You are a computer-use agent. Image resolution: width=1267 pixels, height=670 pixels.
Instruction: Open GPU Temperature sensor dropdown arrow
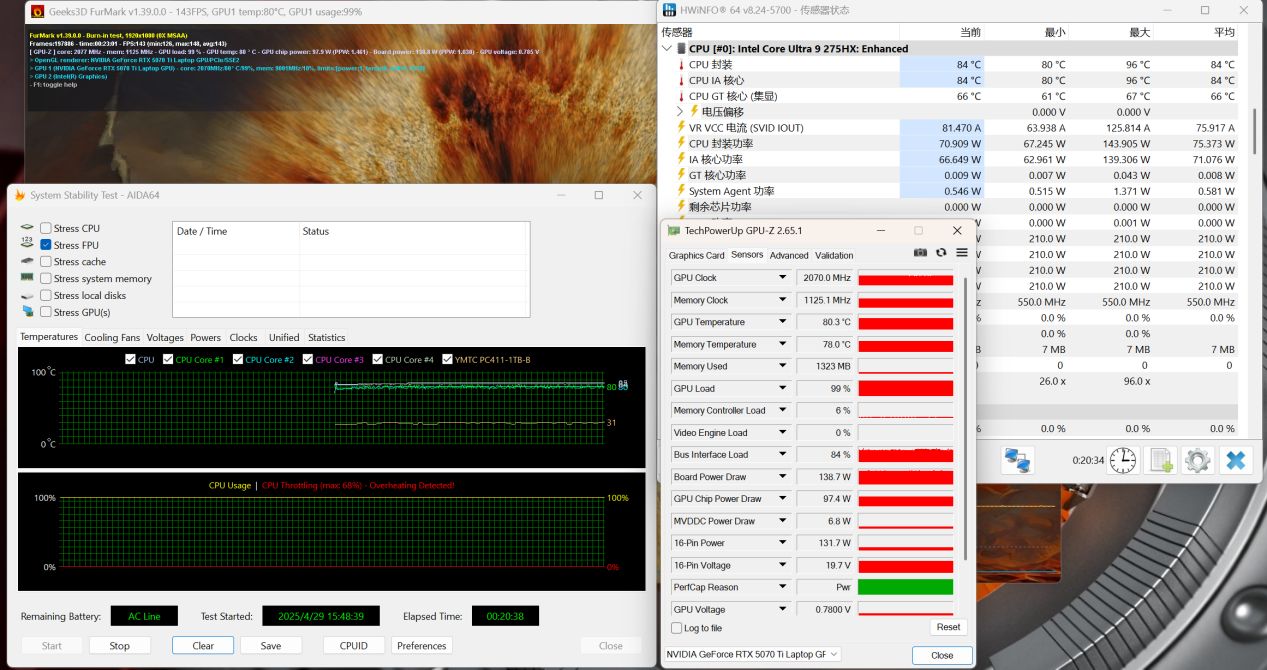click(783, 322)
